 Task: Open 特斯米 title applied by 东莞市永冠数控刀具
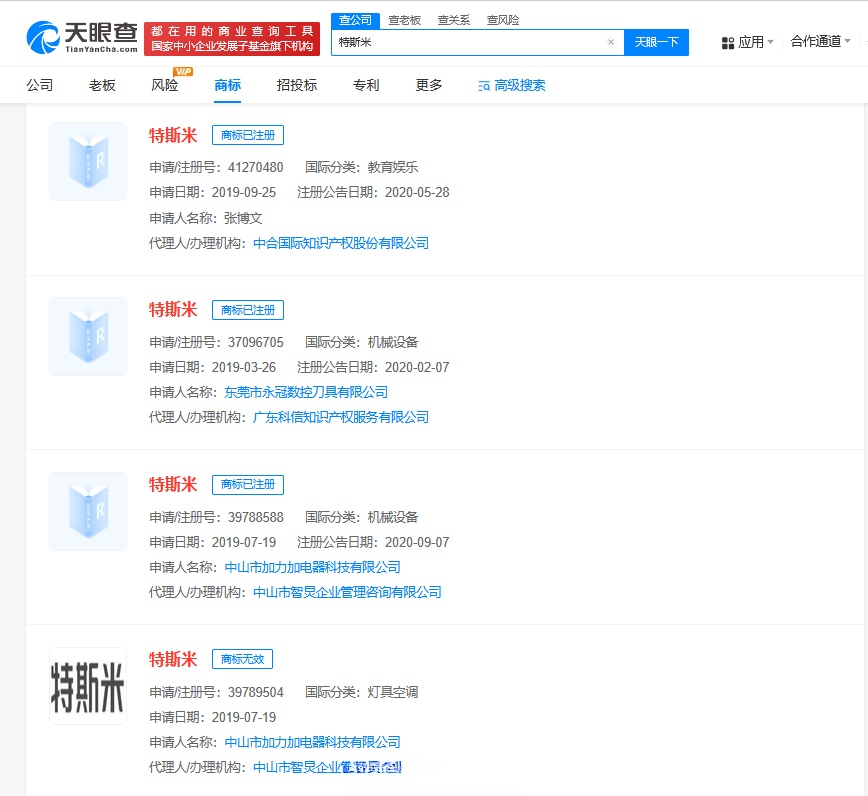click(173, 310)
